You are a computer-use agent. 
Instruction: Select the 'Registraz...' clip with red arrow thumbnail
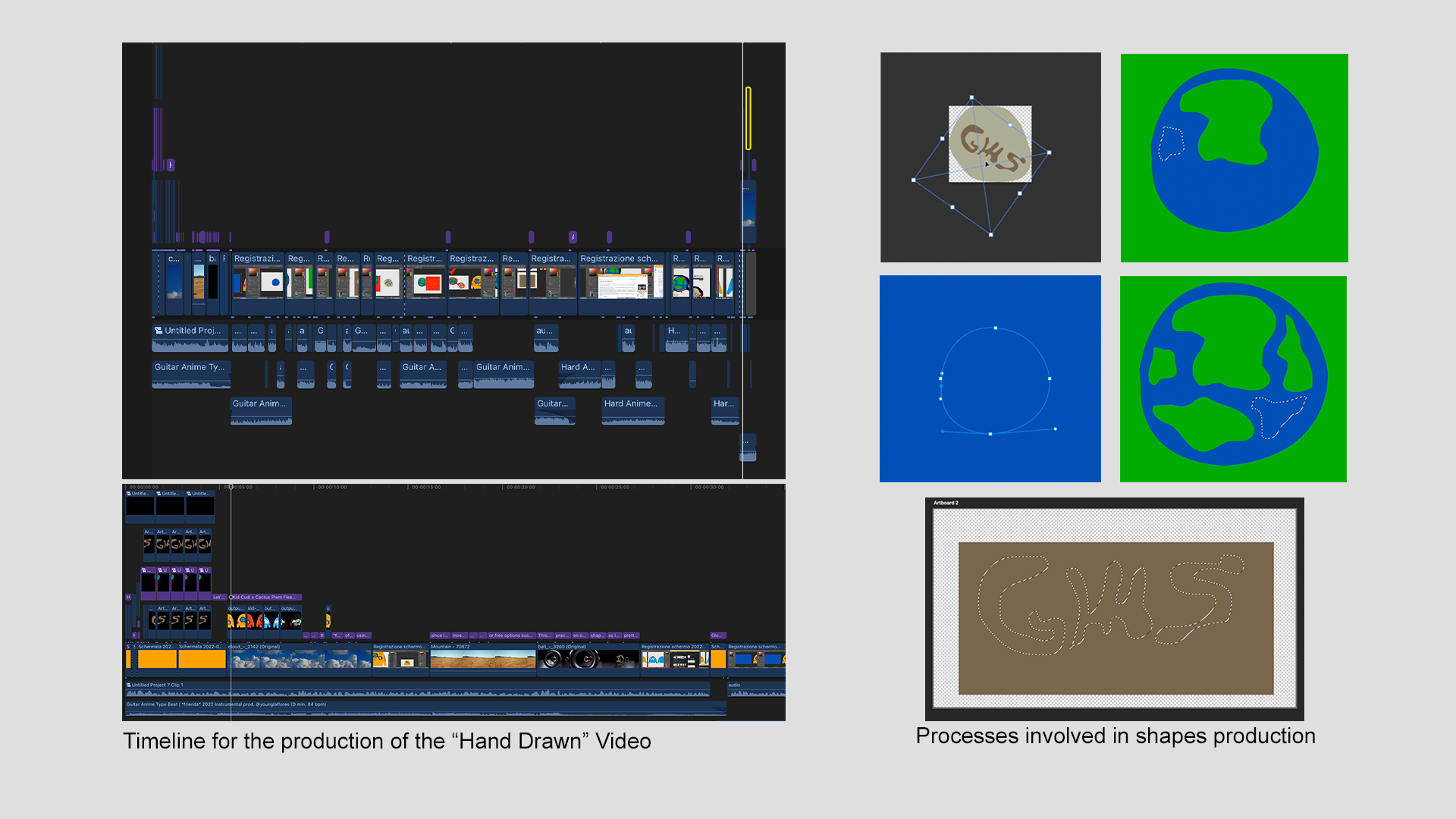473,284
